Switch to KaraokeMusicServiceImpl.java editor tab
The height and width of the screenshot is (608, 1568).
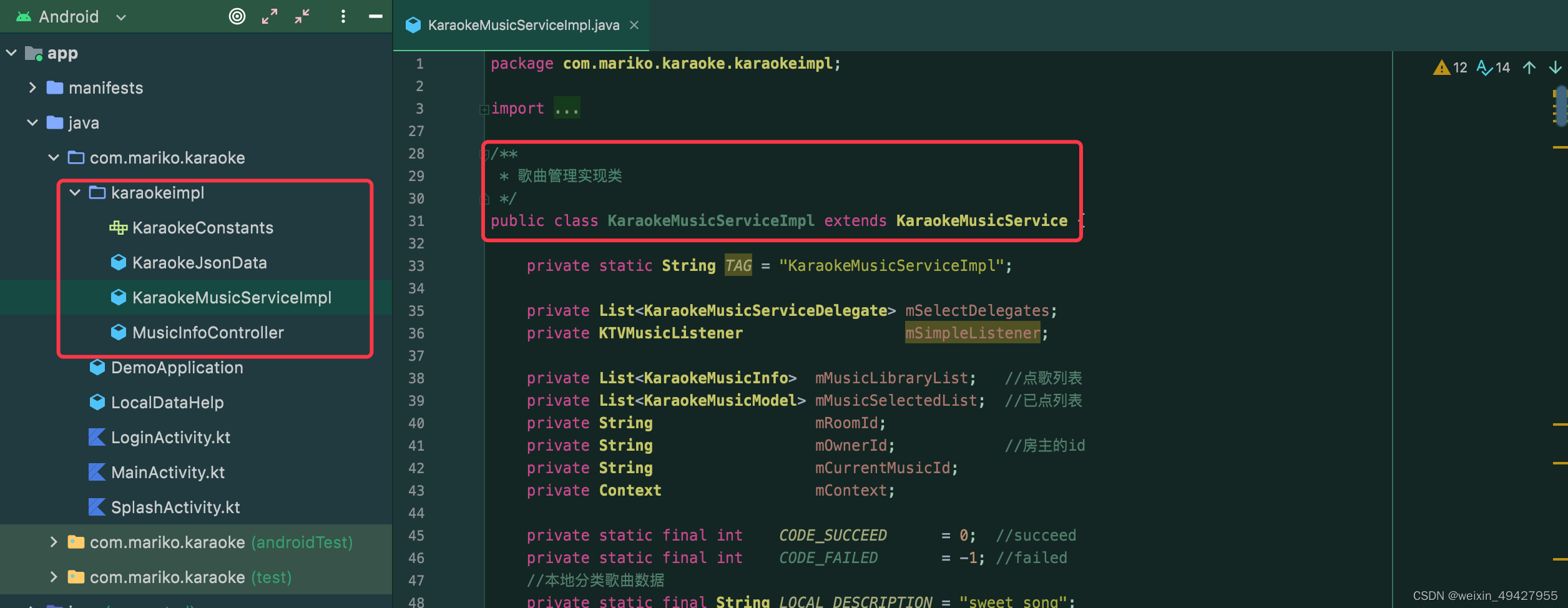click(x=521, y=26)
